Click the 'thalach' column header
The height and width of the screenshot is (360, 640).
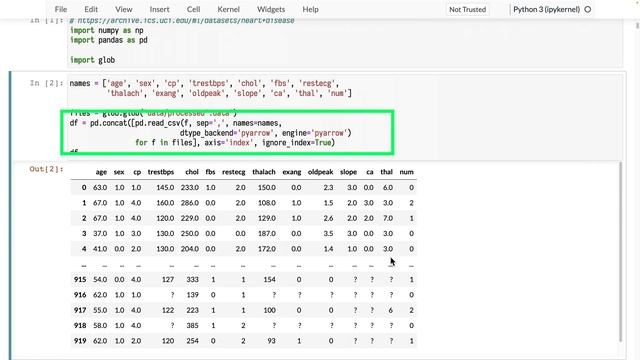264,172
